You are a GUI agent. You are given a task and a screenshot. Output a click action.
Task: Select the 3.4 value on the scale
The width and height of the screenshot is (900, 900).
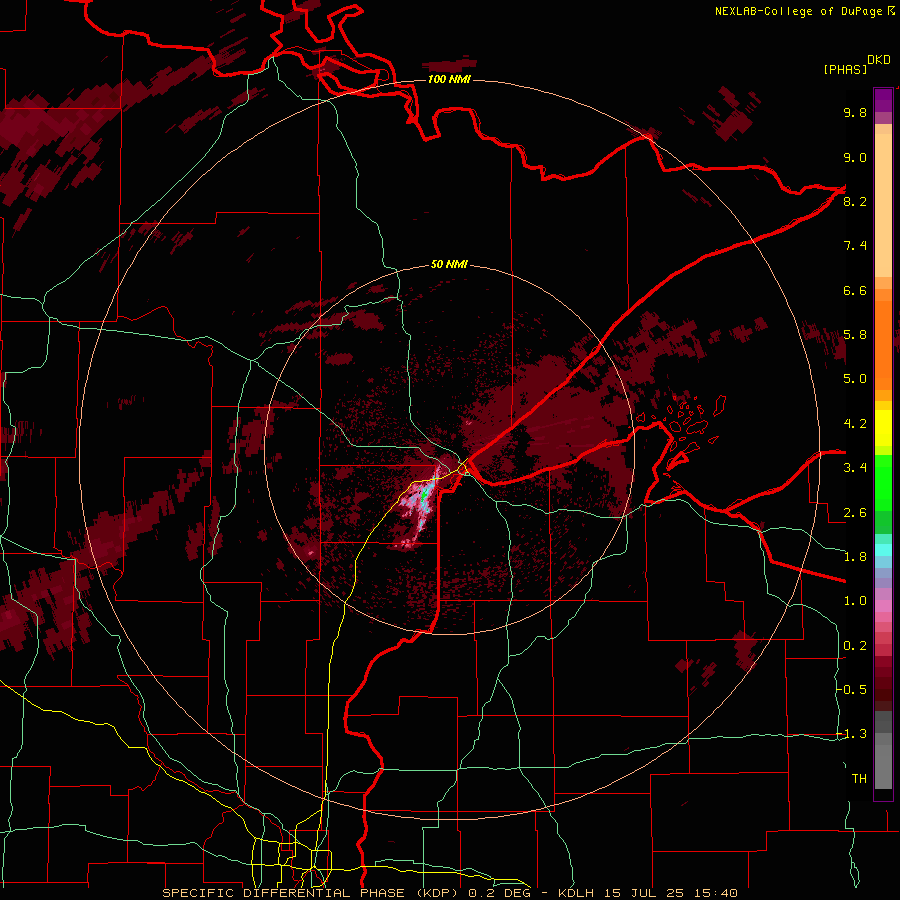tap(855, 468)
